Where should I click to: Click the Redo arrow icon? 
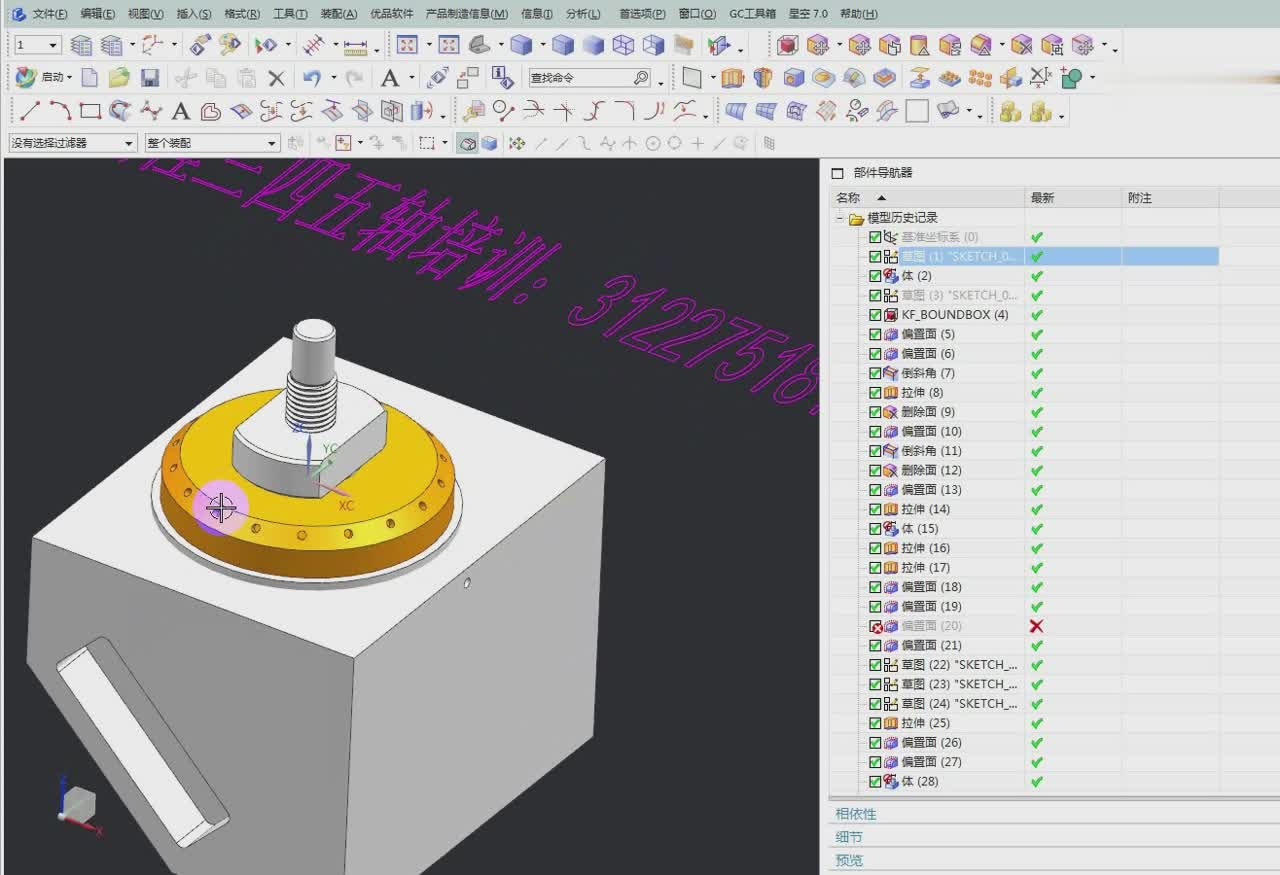coord(354,78)
